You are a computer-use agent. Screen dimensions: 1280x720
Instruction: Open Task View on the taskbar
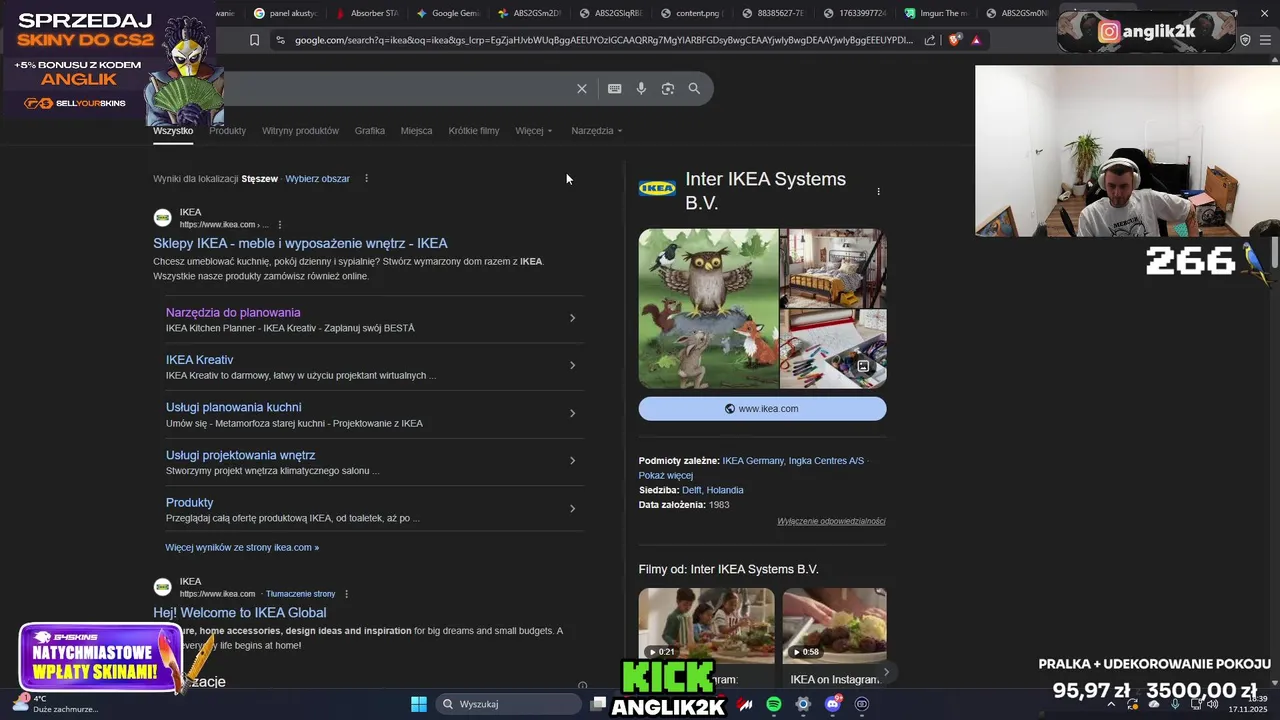[598, 704]
